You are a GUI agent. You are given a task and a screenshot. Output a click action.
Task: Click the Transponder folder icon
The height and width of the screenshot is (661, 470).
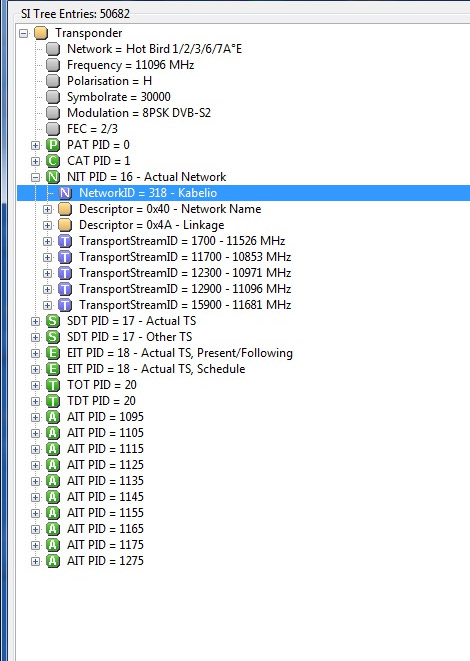click(41, 33)
